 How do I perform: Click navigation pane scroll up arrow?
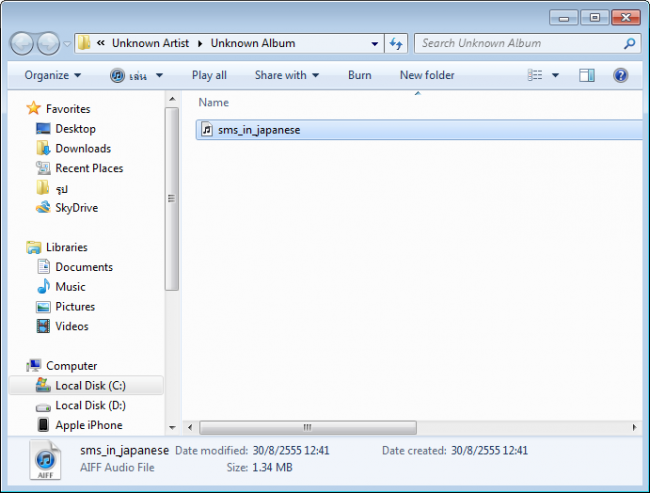[x=172, y=99]
